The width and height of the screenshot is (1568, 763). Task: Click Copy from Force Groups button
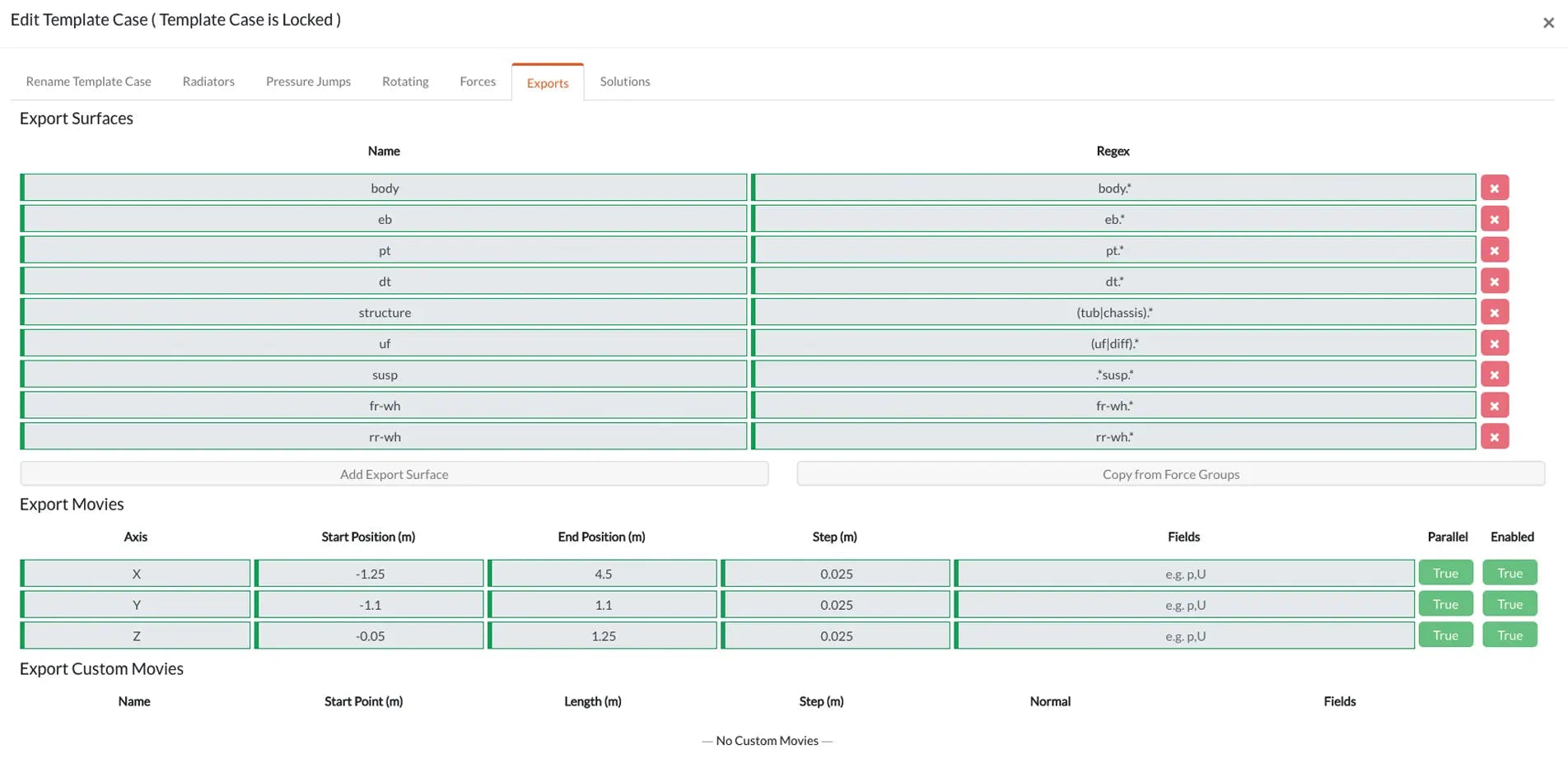(1170, 474)
